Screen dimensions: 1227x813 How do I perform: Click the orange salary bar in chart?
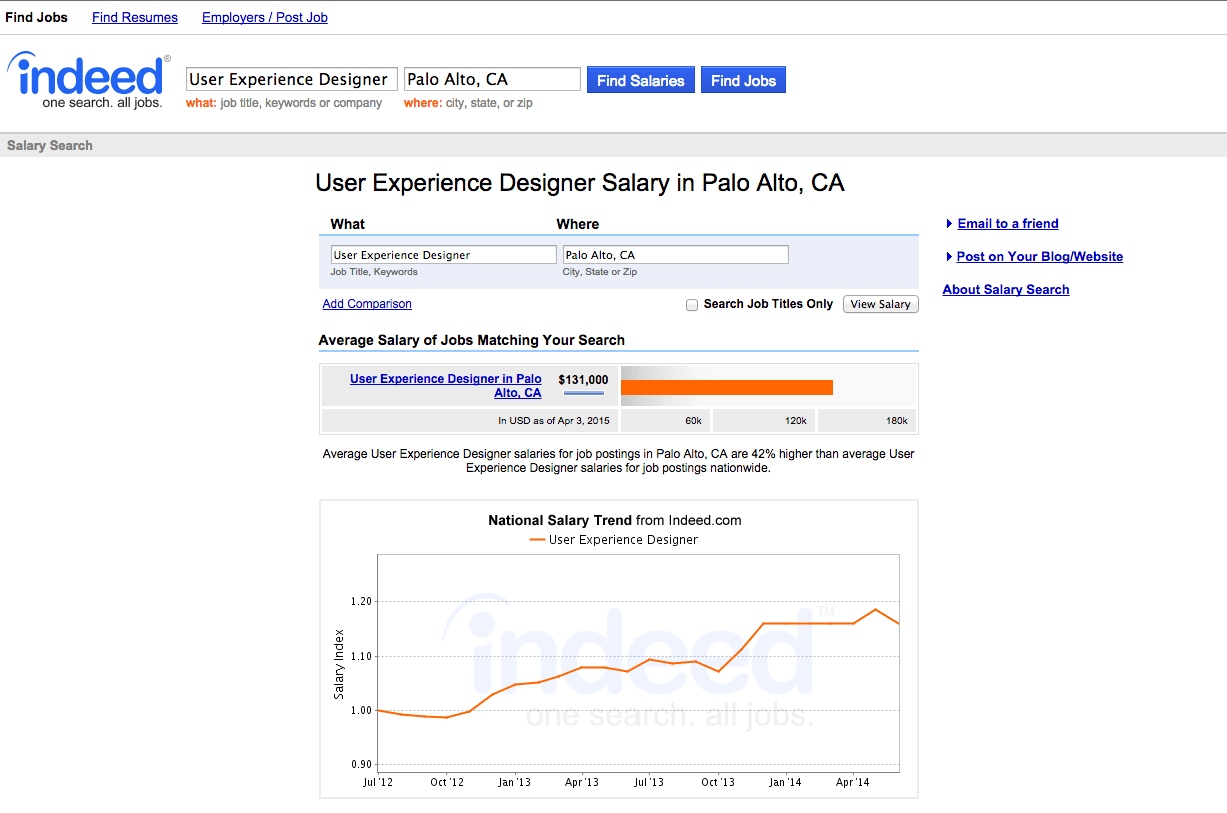point(727,387)
